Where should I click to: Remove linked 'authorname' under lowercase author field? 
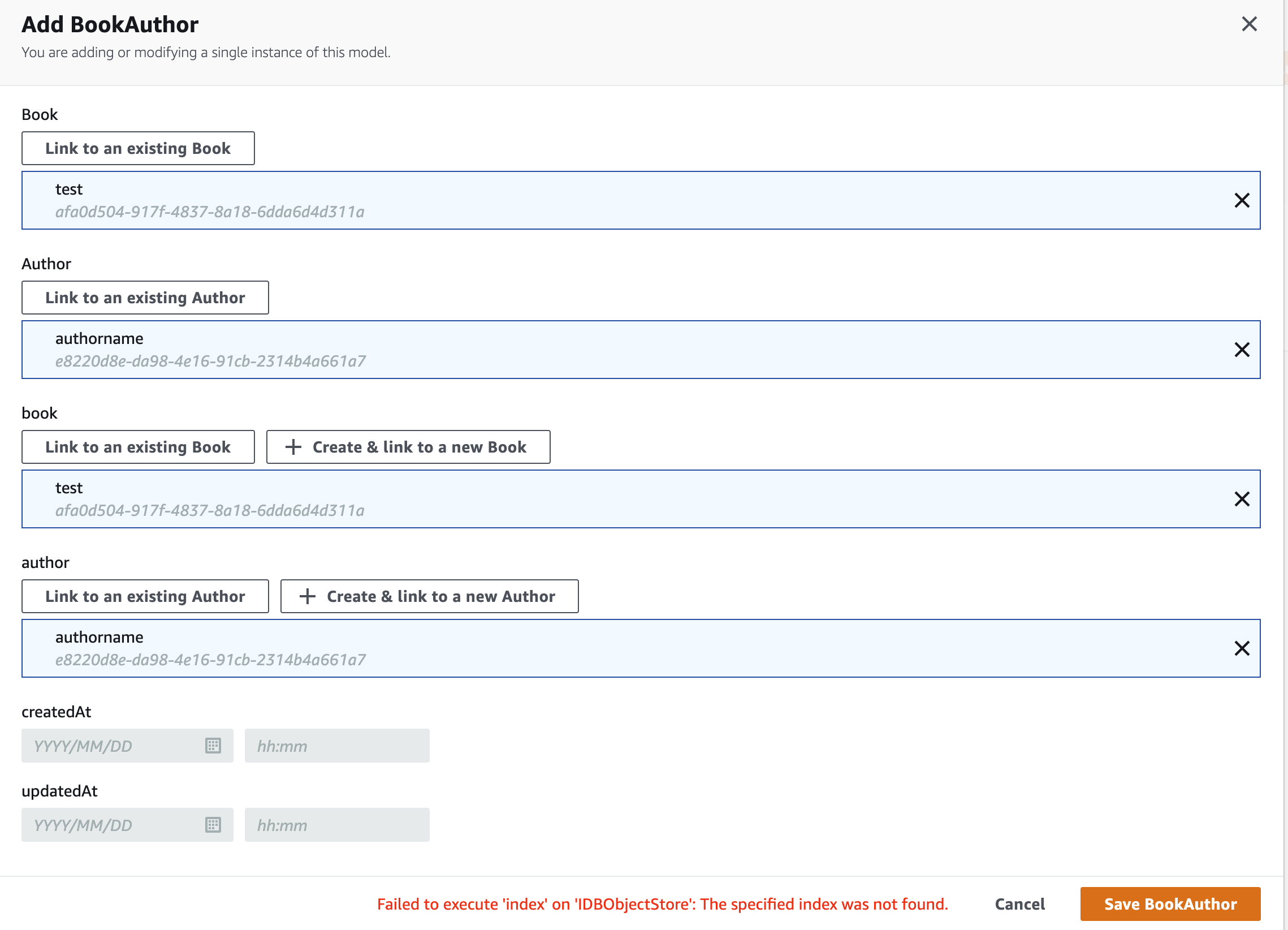pos(1242,648)
